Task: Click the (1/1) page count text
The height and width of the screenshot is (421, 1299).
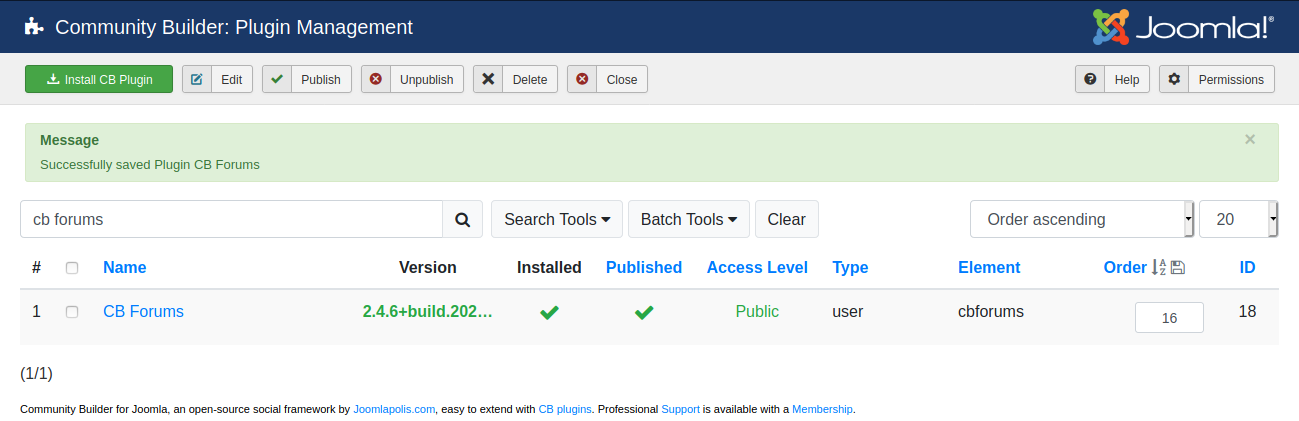Action: click(x=36, y=373)
